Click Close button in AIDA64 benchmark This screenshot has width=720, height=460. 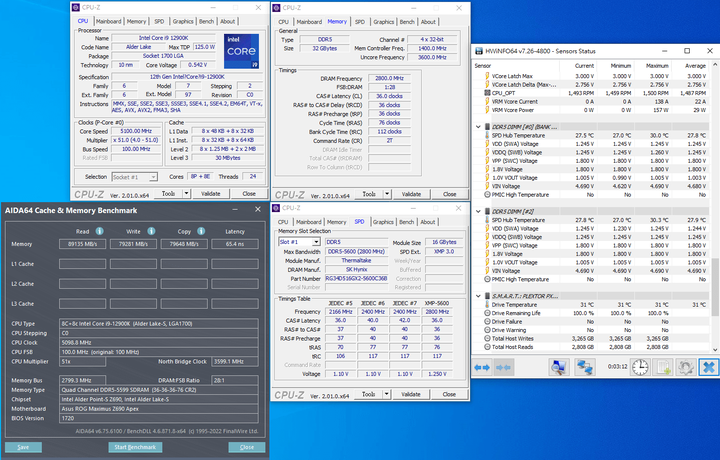coord(247,447)
